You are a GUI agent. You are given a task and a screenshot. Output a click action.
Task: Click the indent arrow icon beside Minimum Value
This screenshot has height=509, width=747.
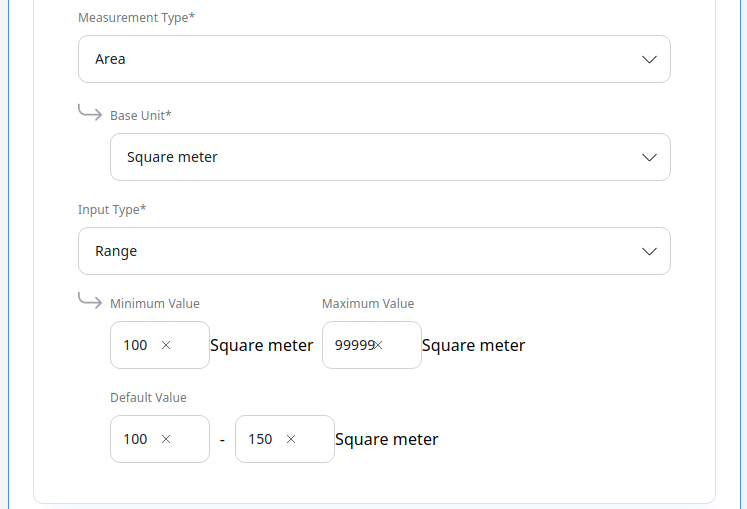tap(90, 301)
